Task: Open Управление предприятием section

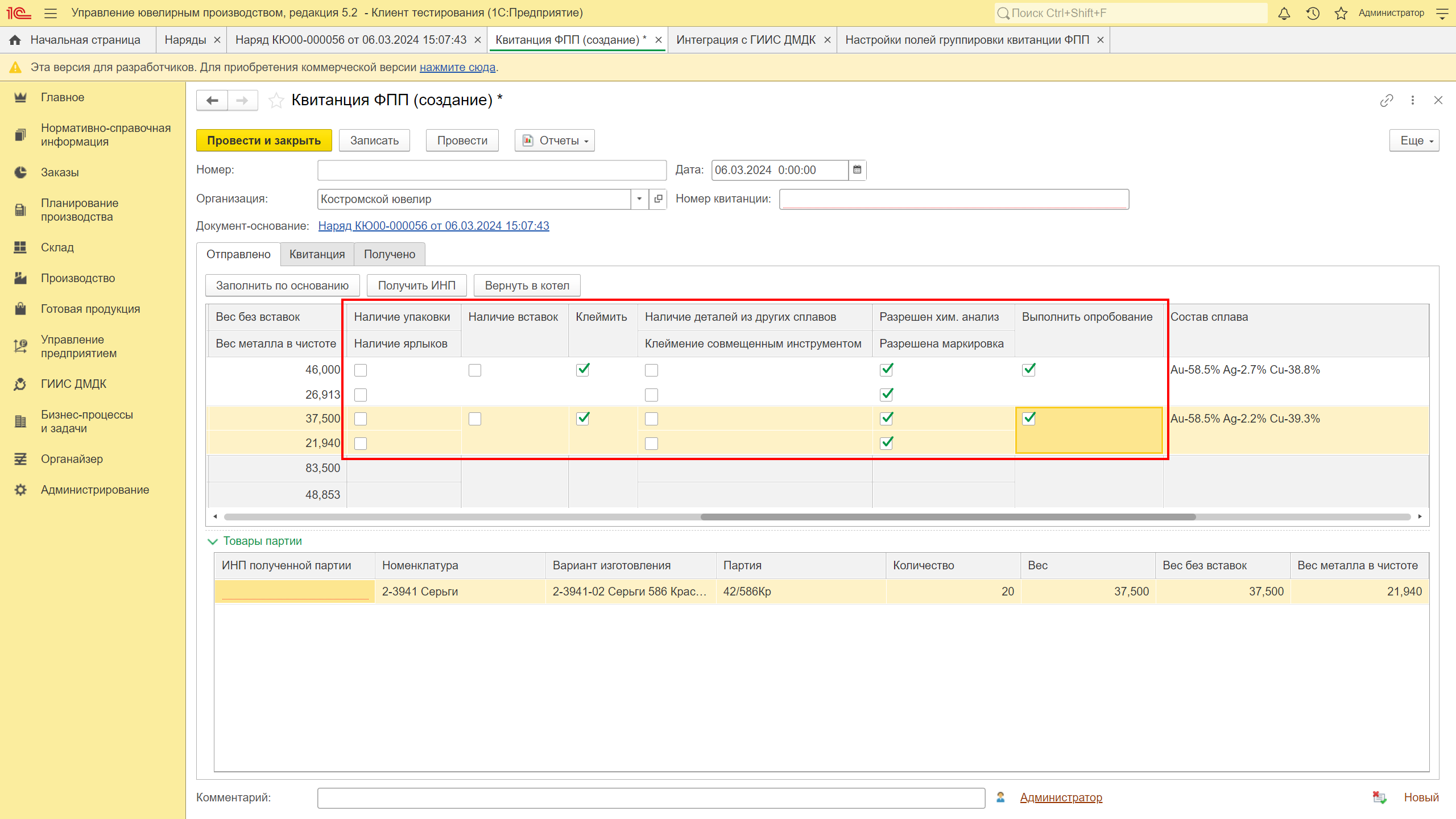Action: pos(78,346)
